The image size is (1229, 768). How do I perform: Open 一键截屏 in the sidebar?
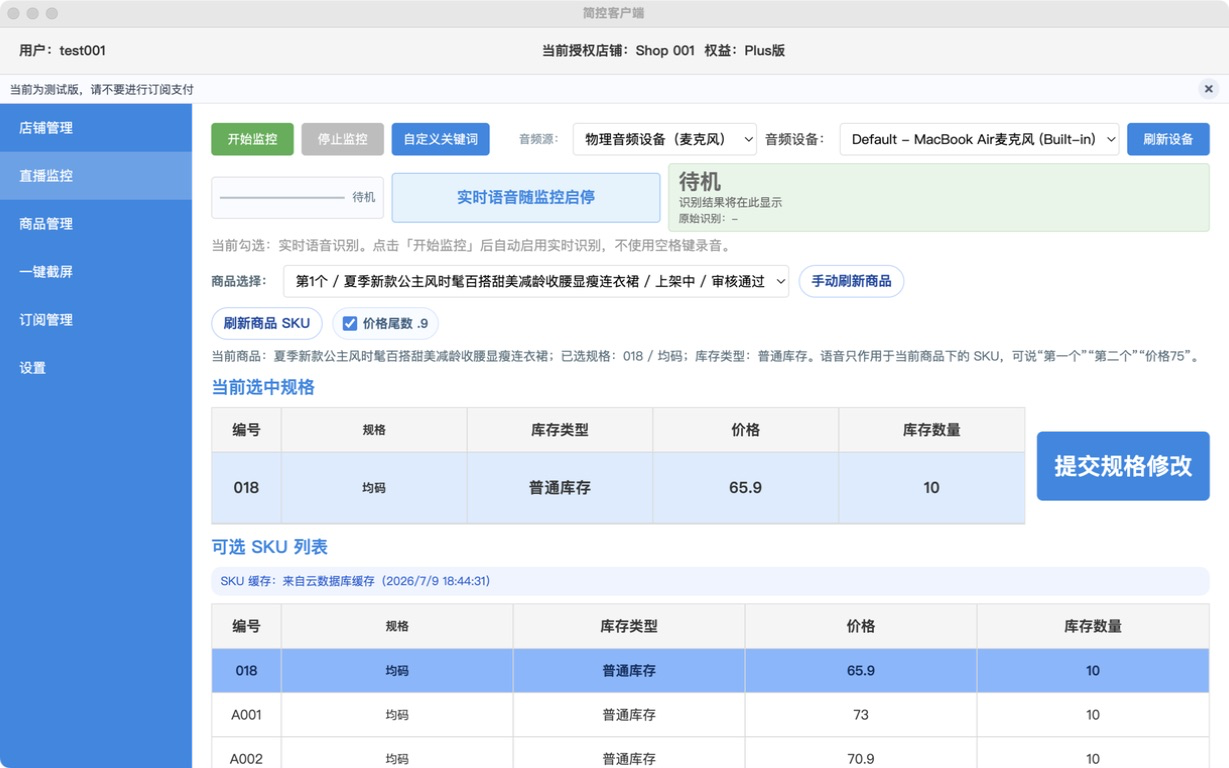(x=96, y=272)
